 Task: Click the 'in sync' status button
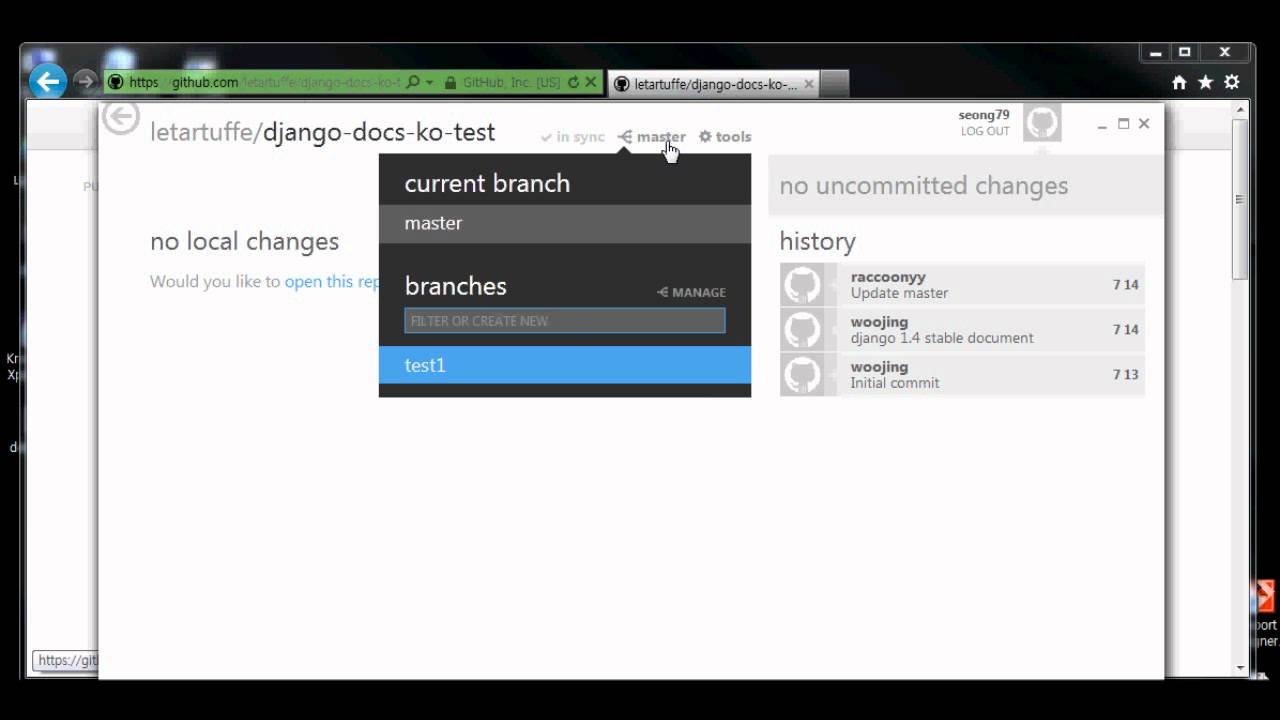click(573, 137)
